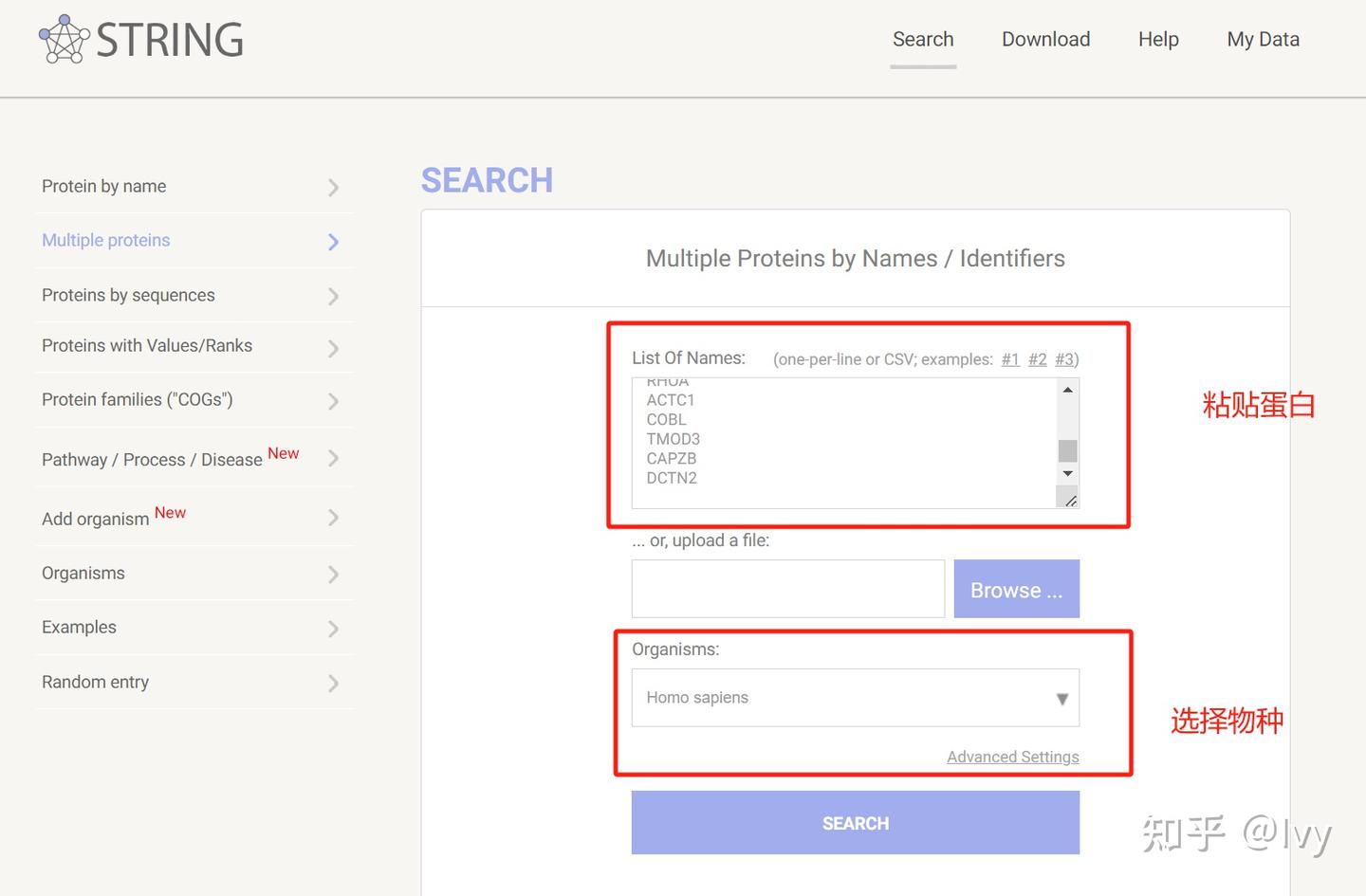Click the arrow next to Proteins by sequences
This screenshot has height=896, width=1366.
333,297
